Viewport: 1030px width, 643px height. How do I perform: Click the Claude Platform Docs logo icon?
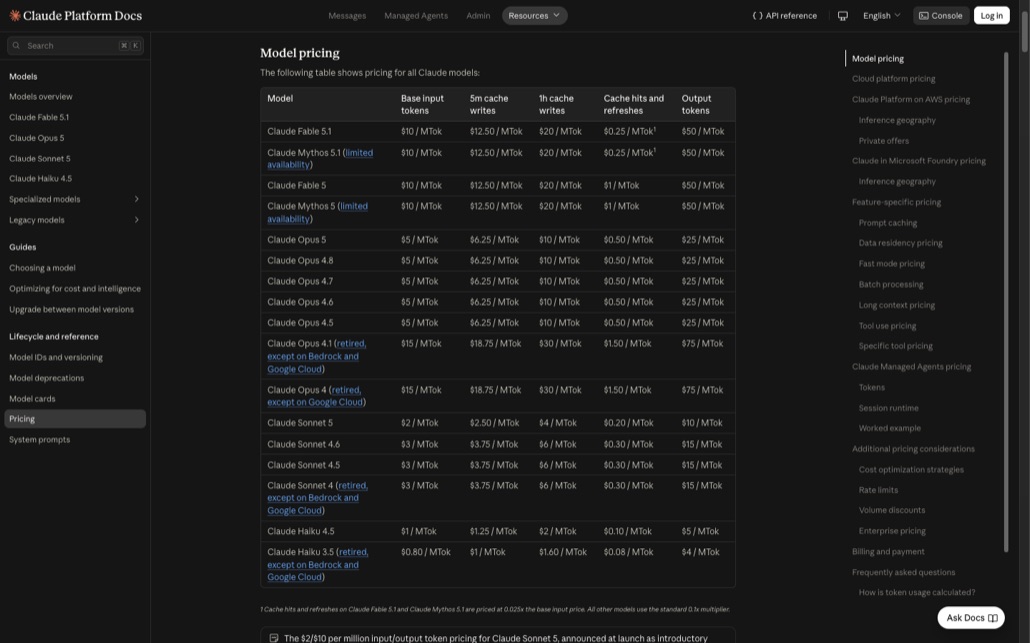(14, 15)
